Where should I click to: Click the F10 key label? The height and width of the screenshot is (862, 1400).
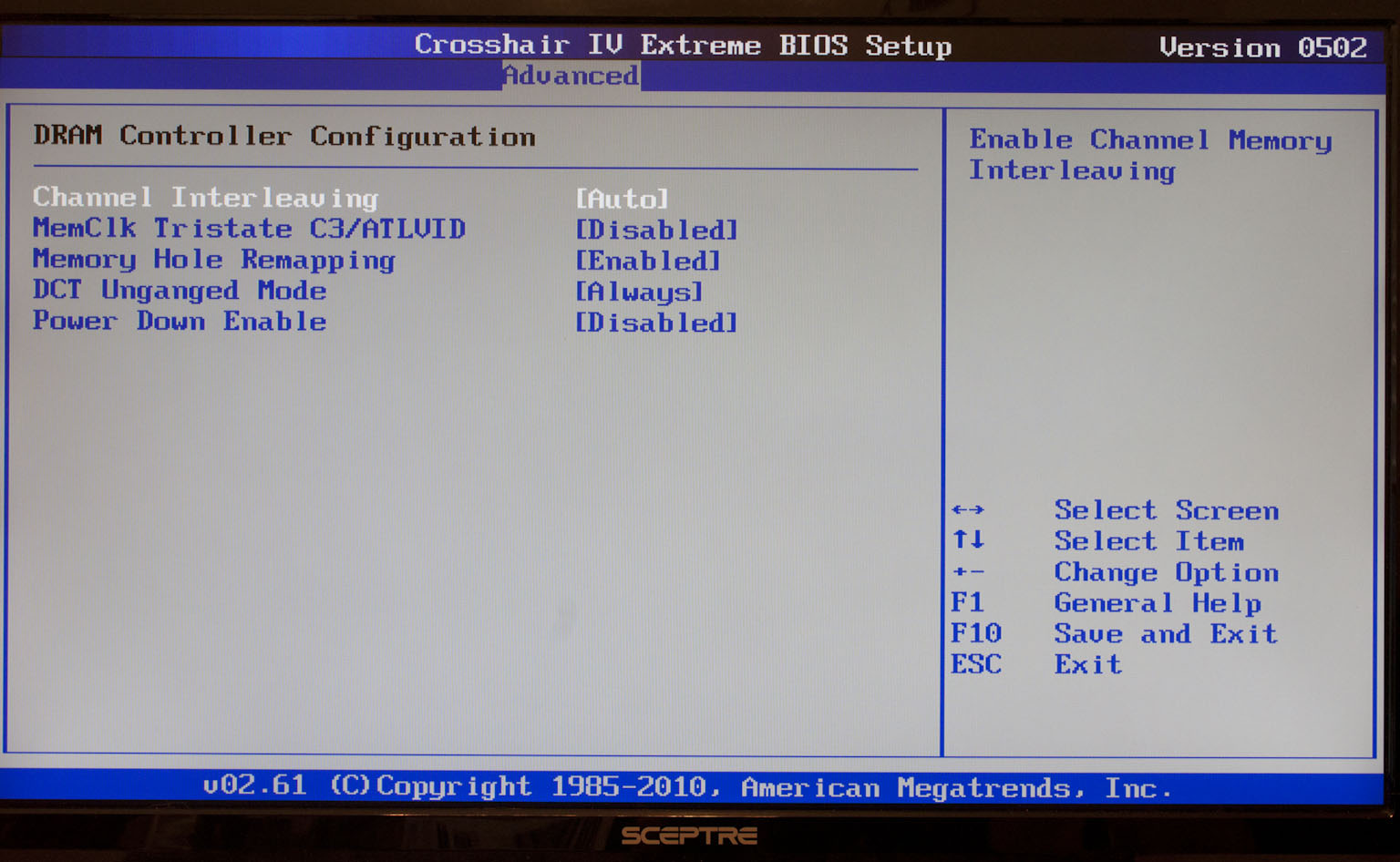(x=976, y=633)
